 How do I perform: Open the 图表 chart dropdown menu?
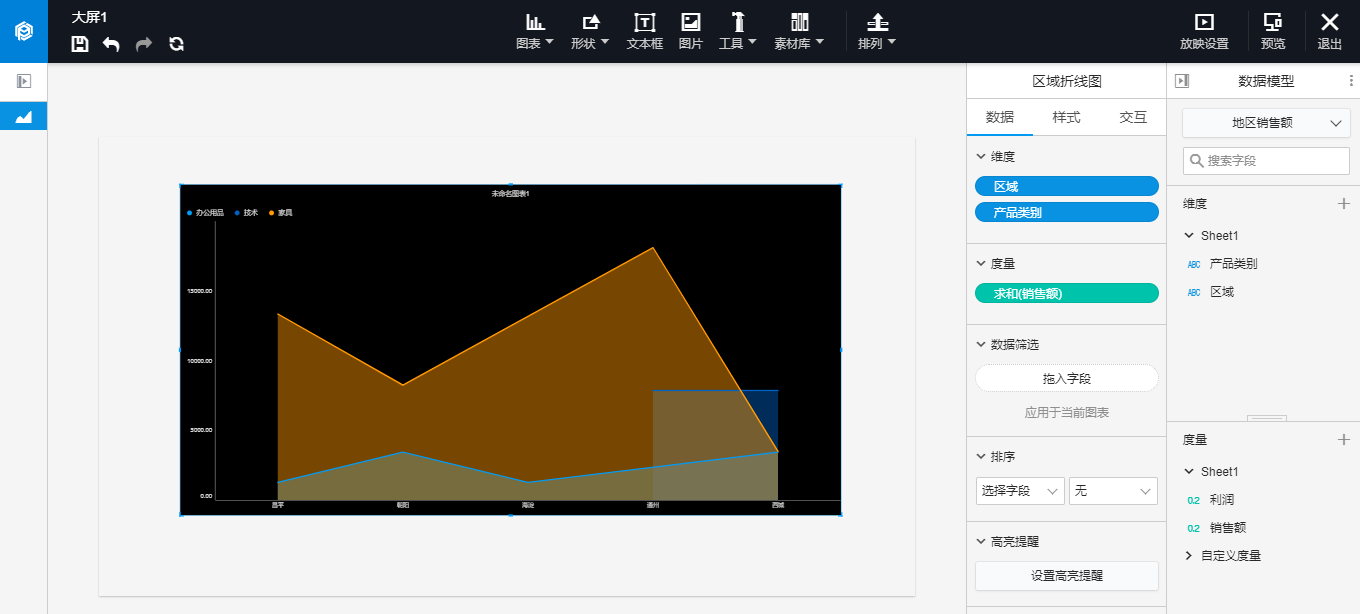point(534,31)
